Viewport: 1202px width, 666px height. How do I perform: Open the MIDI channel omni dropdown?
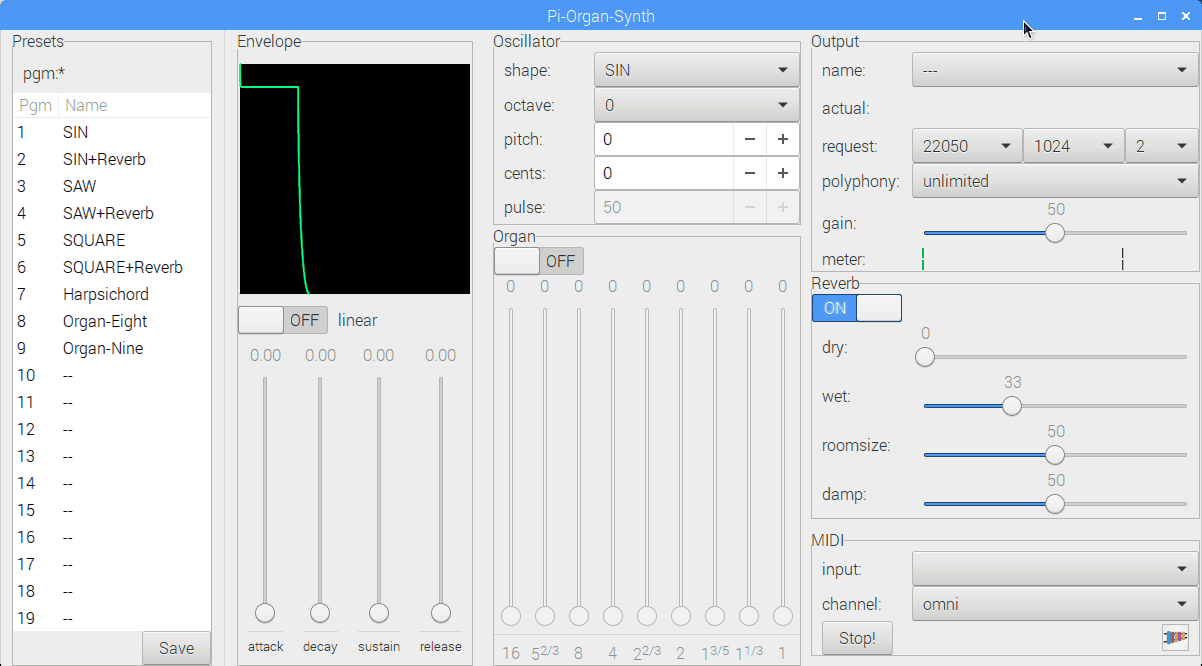coord(1055,604)
